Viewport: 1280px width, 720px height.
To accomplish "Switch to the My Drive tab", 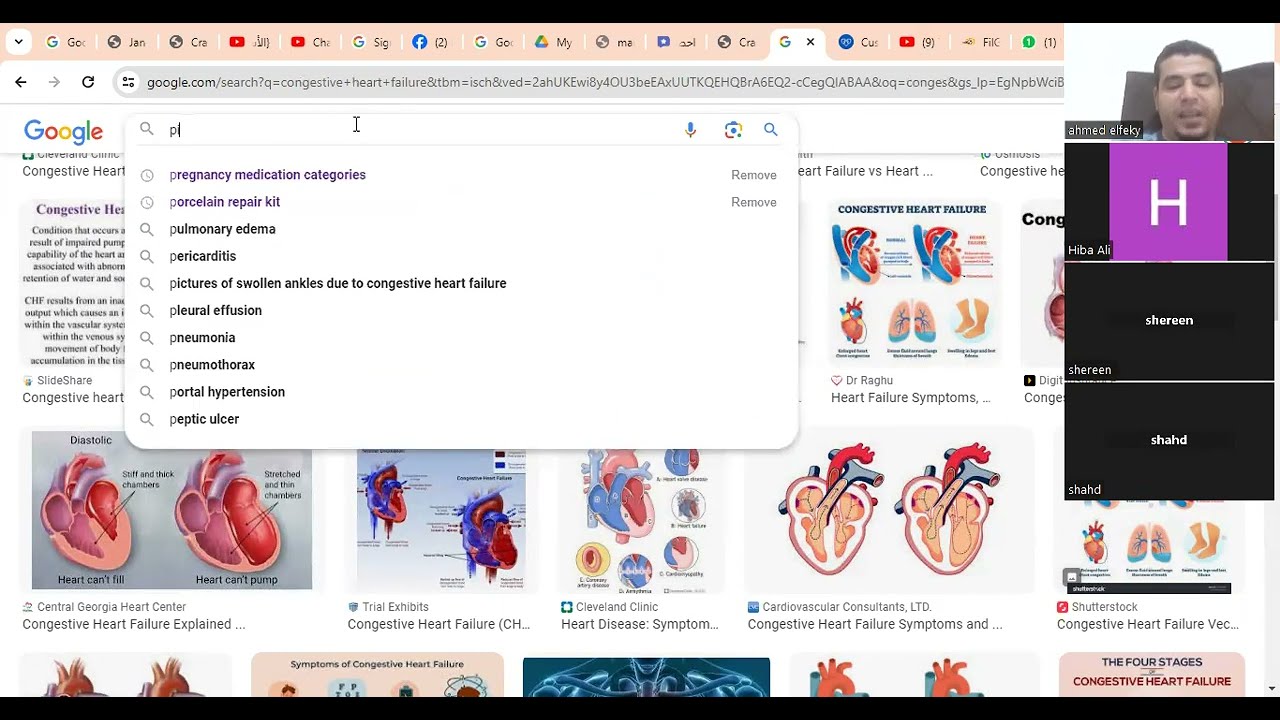I will point(554,42).
